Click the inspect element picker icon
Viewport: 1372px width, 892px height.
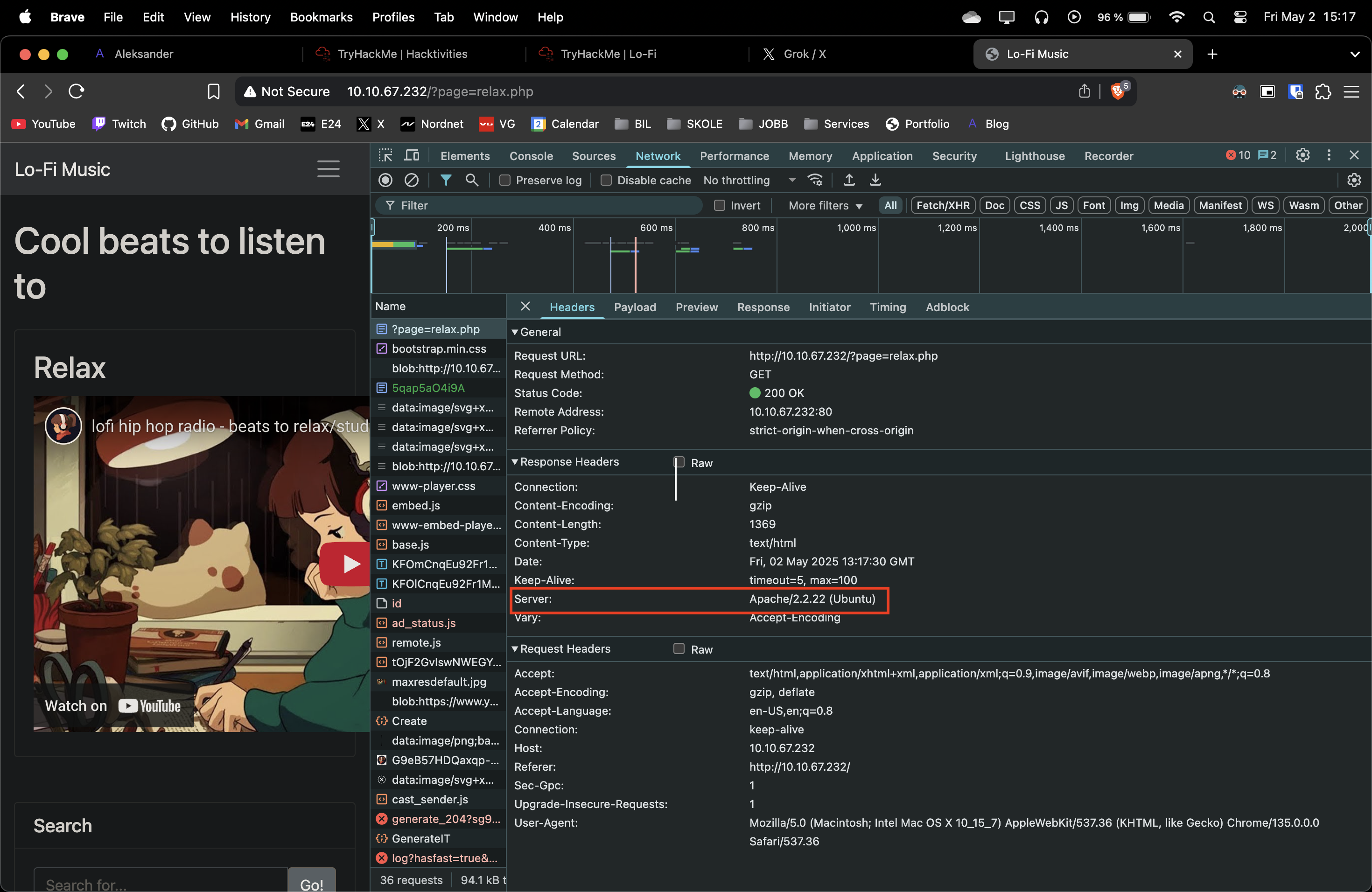385,155
